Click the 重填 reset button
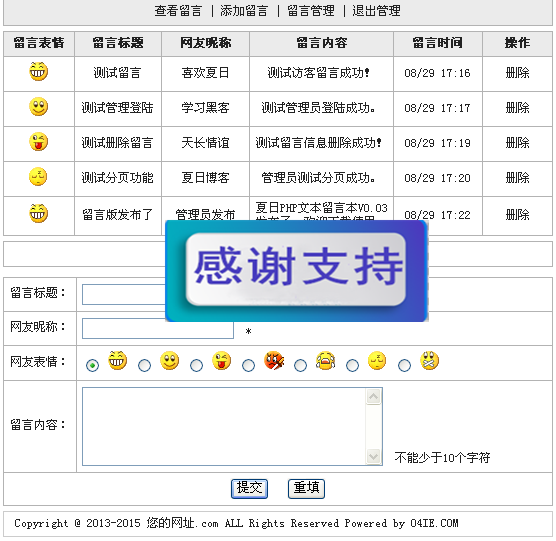 point(306,489)
